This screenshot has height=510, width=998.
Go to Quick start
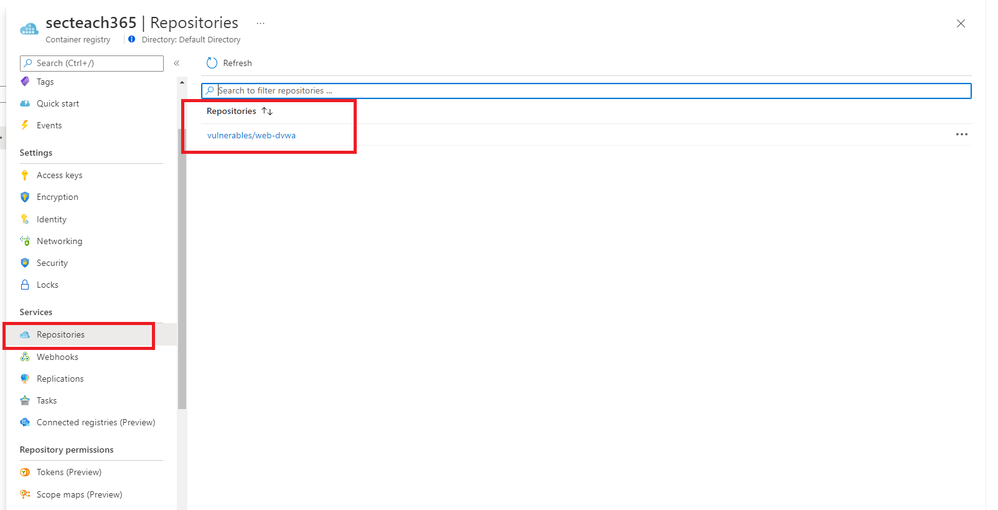[x=58, y=103]
